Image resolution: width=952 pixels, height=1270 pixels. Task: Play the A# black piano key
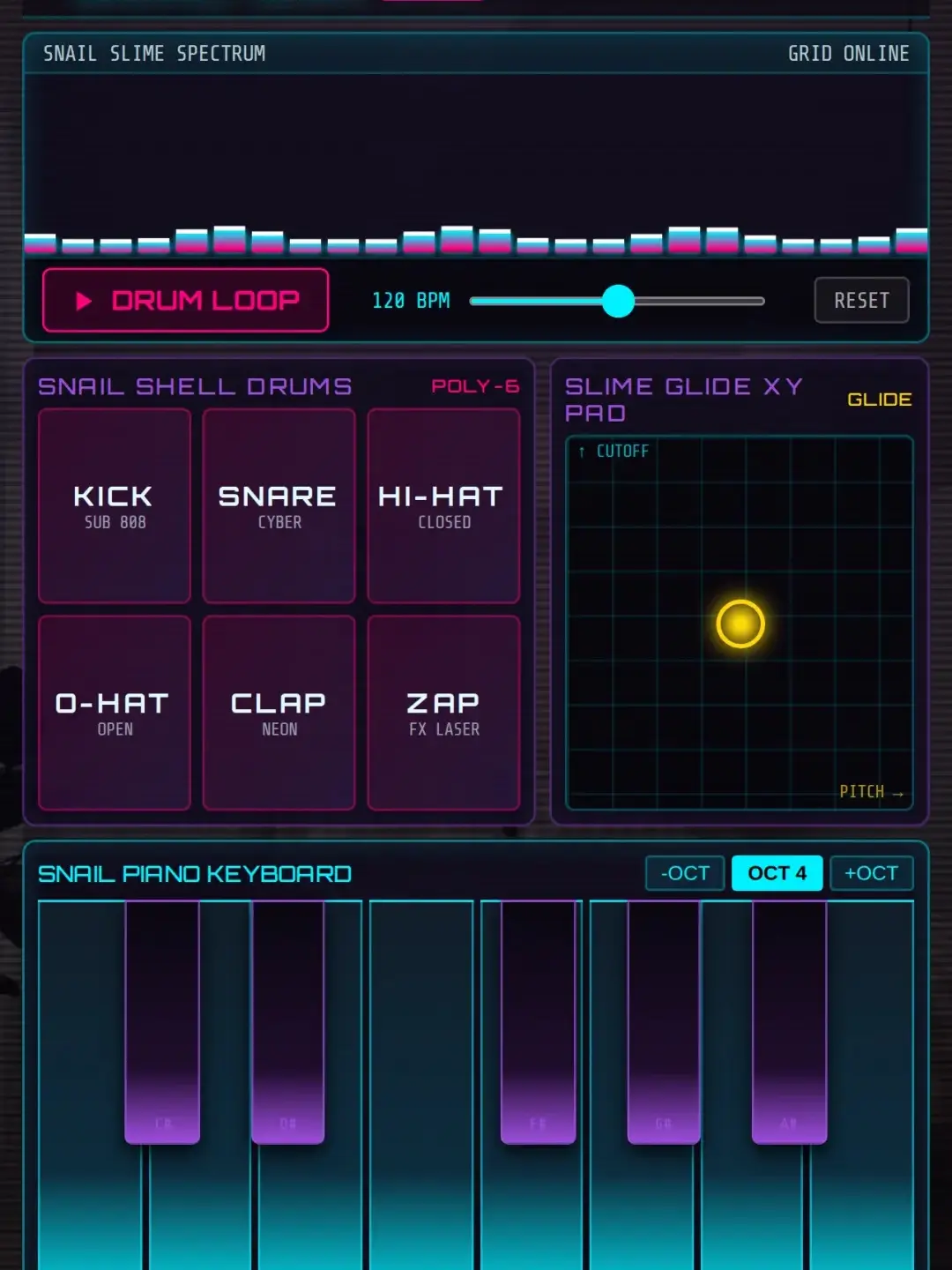point(789,1022)
